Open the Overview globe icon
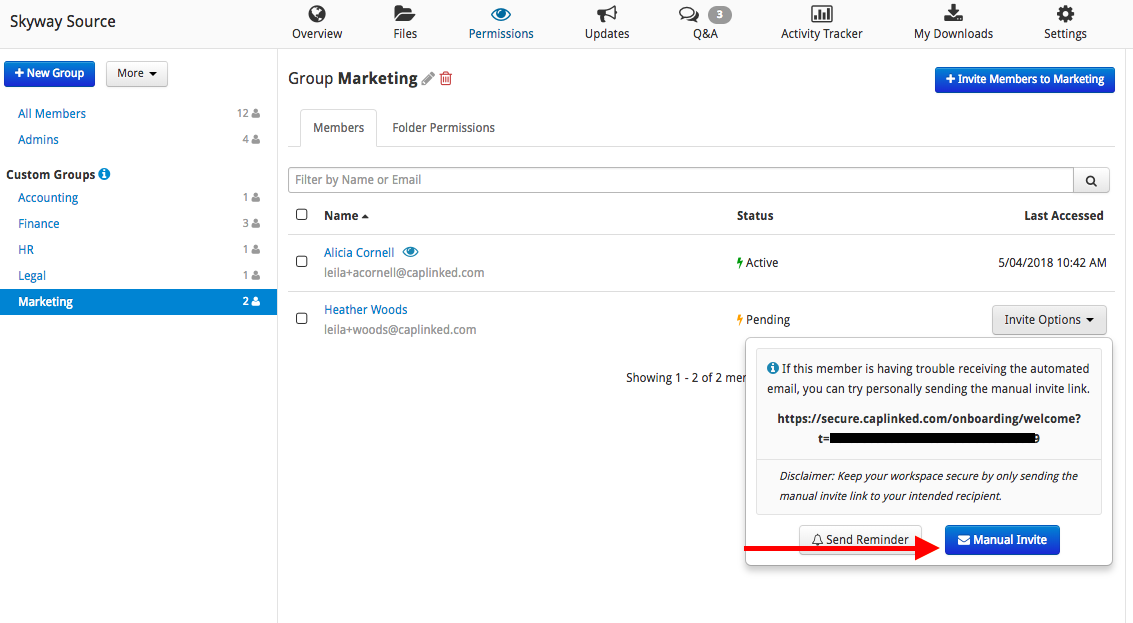The height and width of the screenshot is (623, 1133). (316, 14)
